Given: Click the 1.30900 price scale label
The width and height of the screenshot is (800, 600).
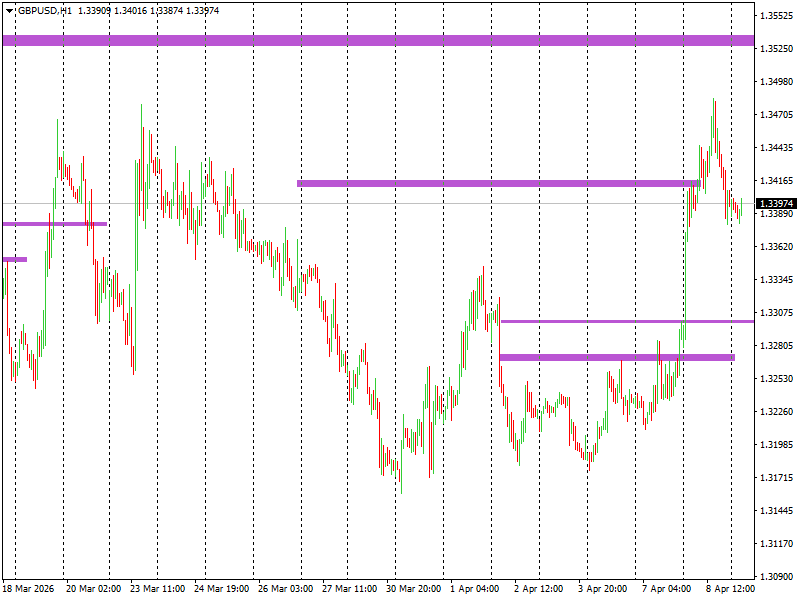Looking at the screenshot, I should [x=776, y=576].
